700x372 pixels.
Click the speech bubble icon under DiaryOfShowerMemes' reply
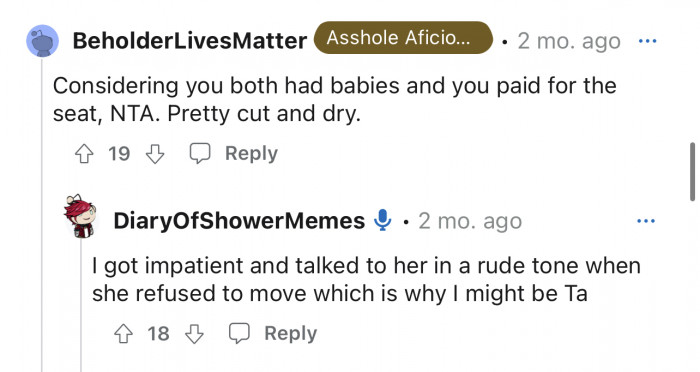[x=239, y=333]
